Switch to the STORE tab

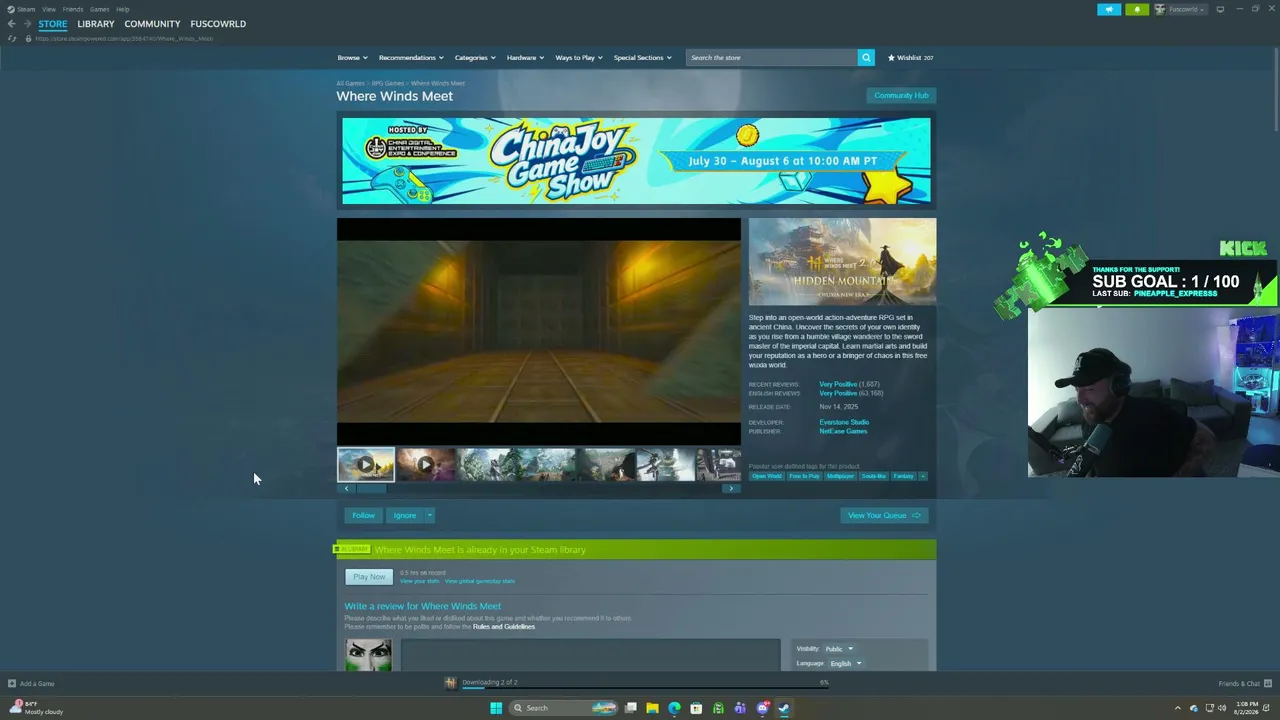[53, 24]
